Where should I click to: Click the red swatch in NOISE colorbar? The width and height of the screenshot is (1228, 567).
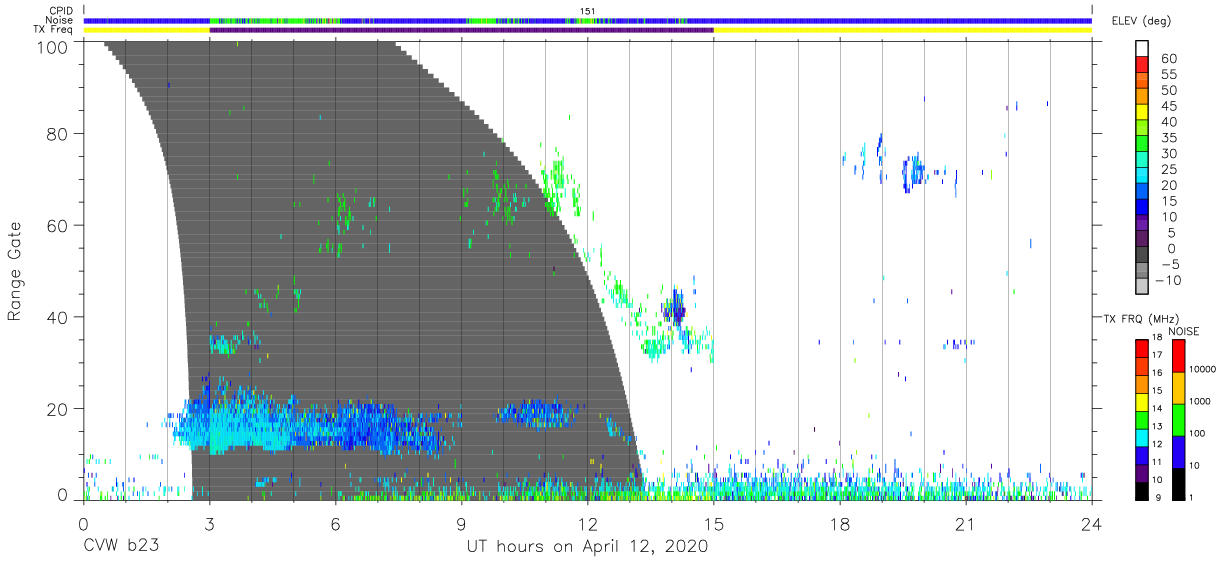(1179, 356)
